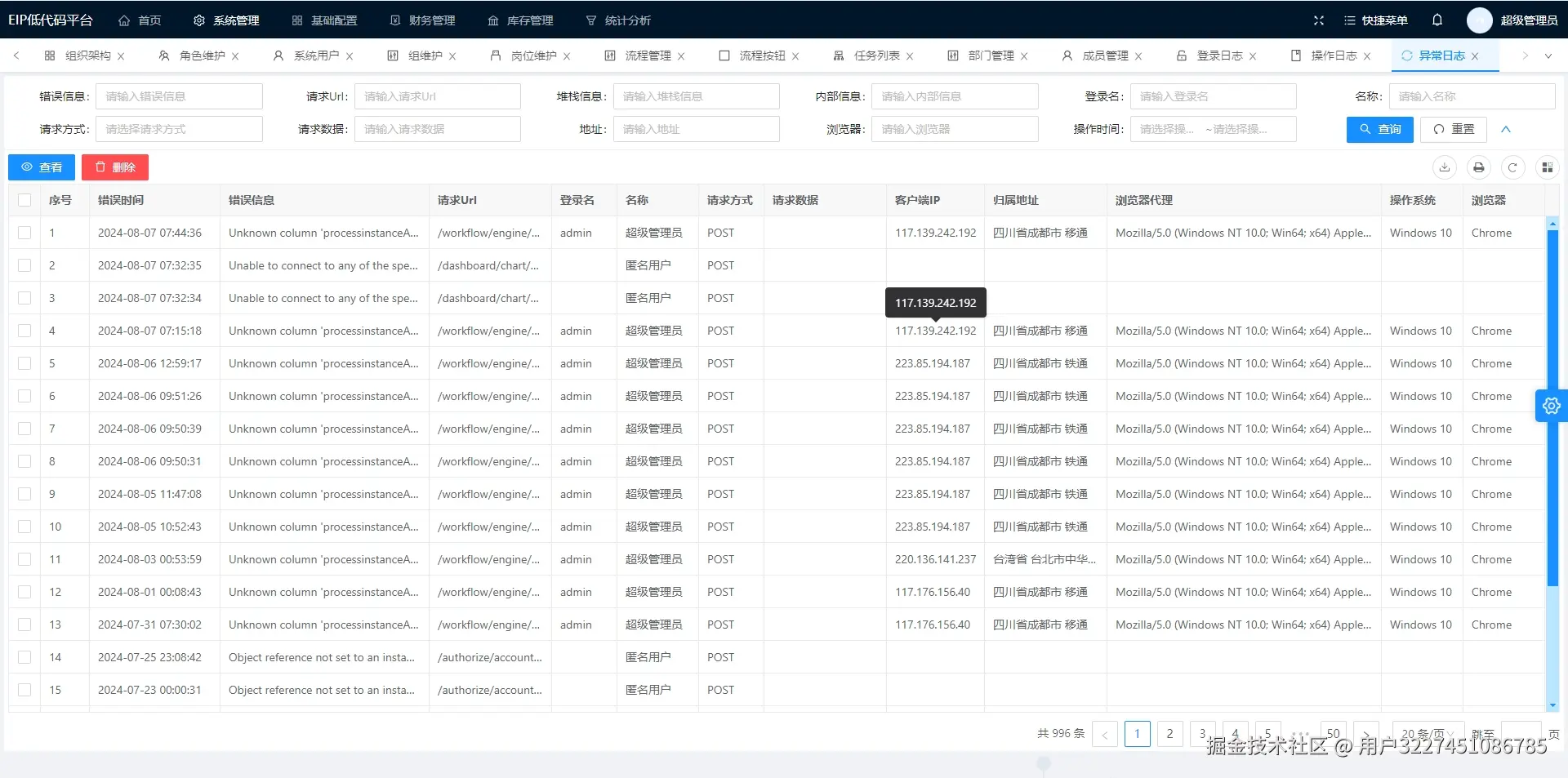The image size is (1568, 778).
Task: Click the blue 查询 search button
Action: pos(1379,129)
